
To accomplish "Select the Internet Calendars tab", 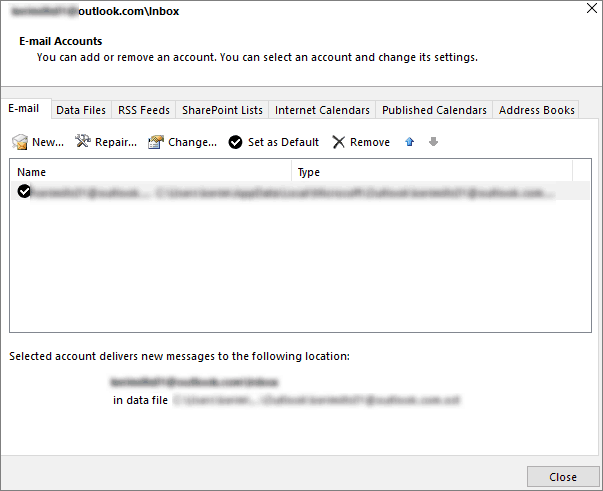I will [x=322, y=110].
